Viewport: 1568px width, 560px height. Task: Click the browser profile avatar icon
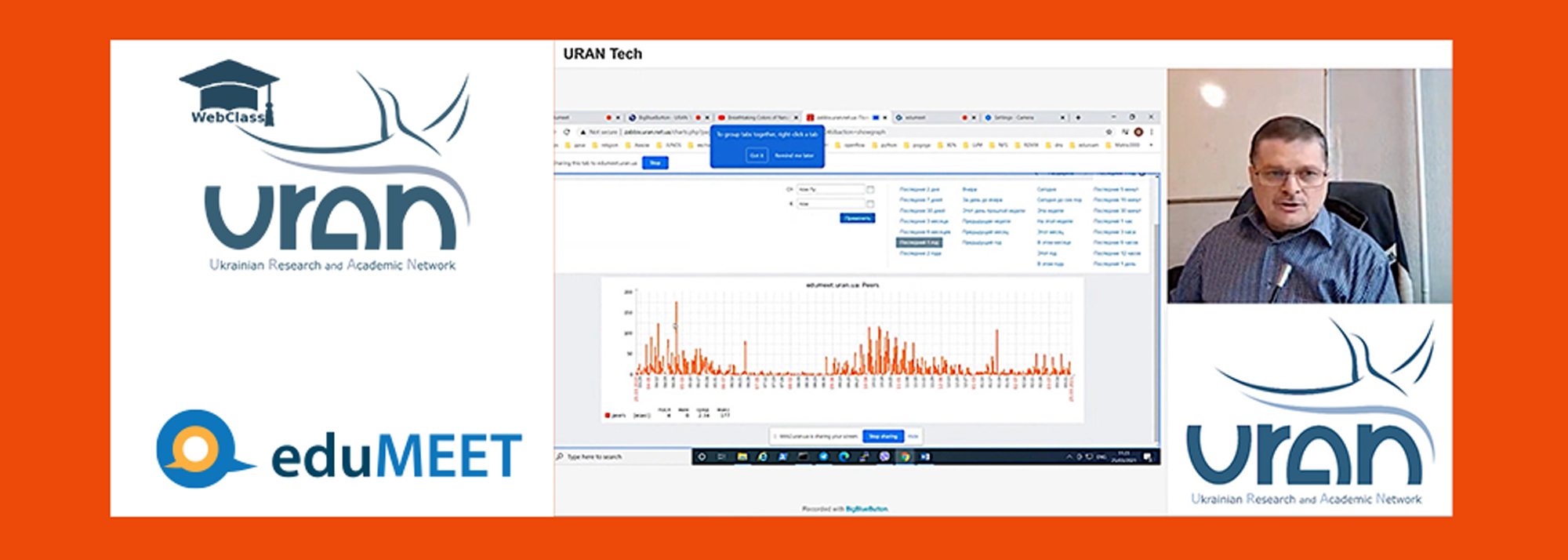(1138, 132)
